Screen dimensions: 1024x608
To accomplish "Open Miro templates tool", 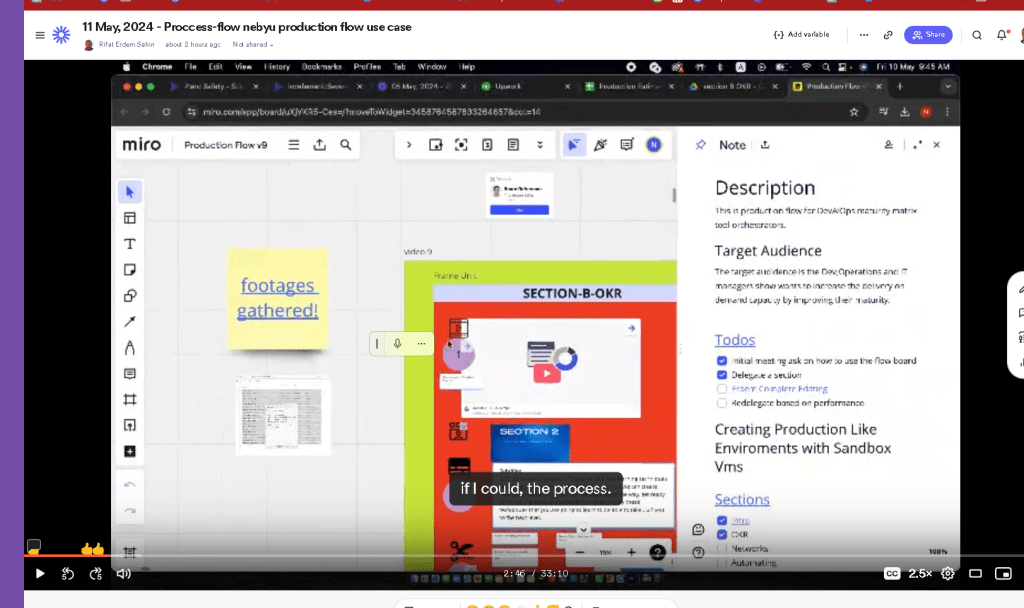I will tap(129, 218).
